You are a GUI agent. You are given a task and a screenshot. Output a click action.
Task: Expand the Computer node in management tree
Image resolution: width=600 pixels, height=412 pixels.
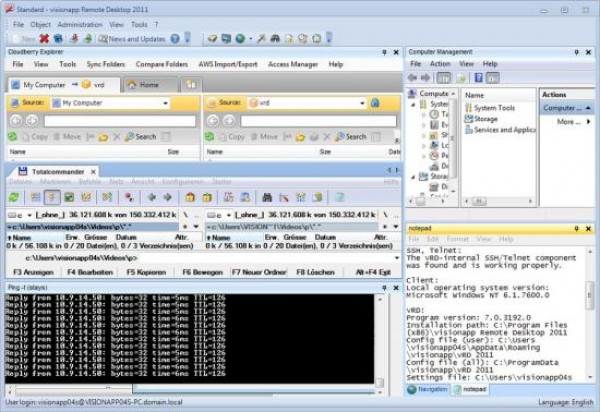pyautogui.click(x=412, y=94)
